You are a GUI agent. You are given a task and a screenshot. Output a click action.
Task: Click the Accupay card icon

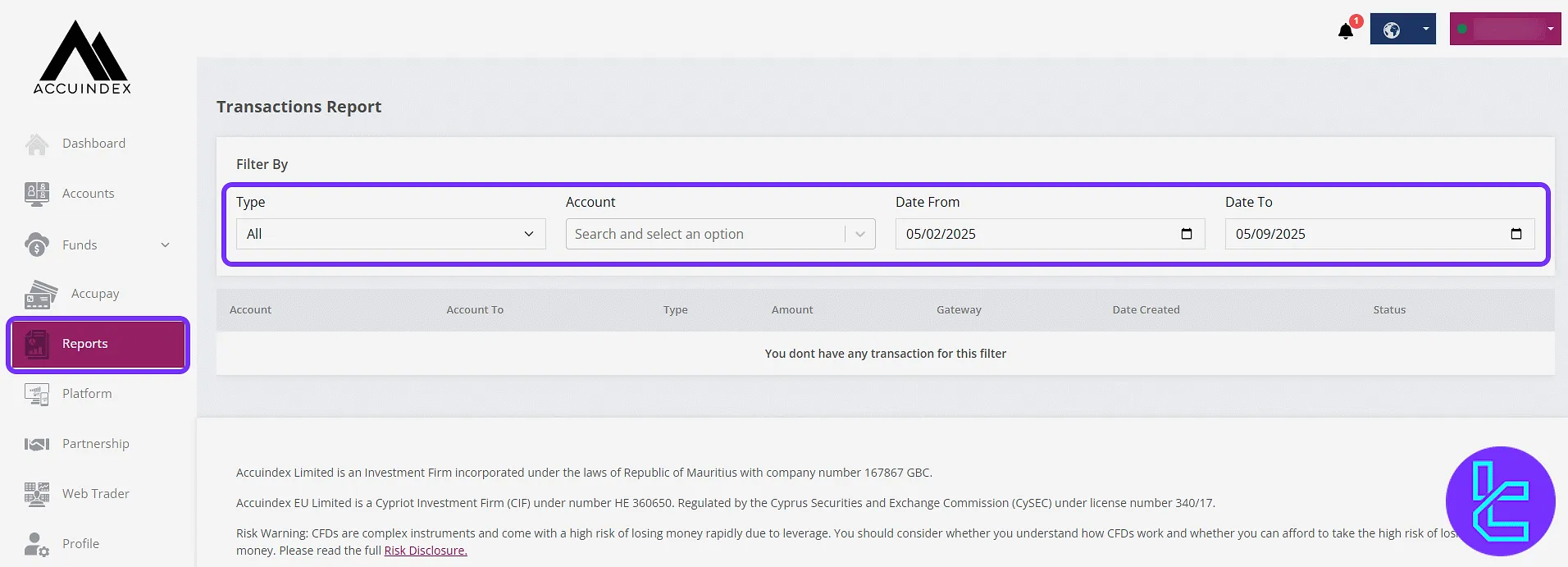(41, 295)
